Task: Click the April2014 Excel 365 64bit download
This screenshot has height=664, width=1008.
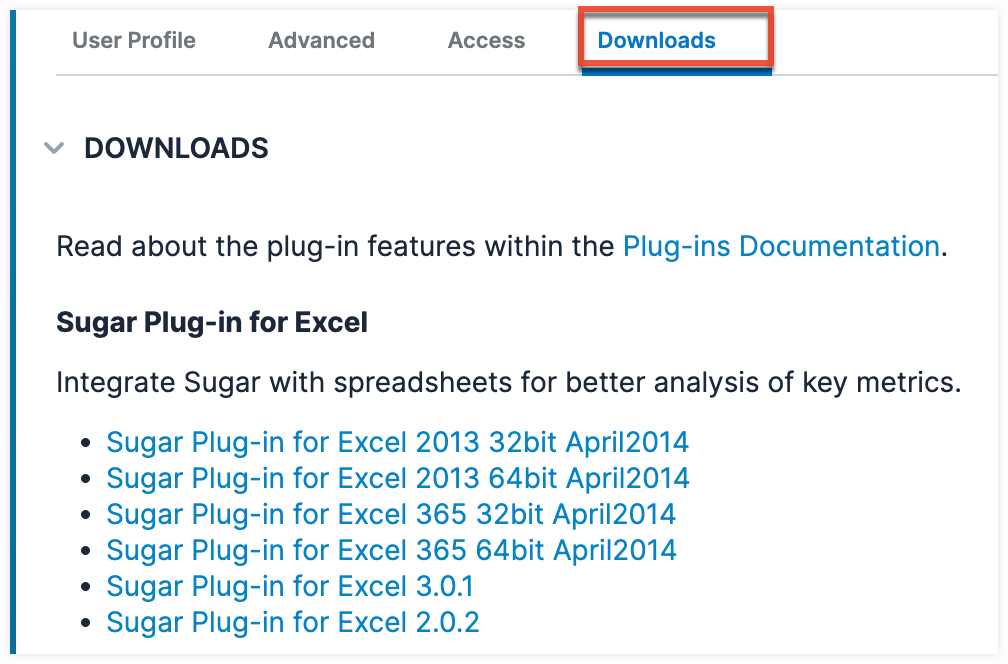Action: [x=390, y=550]
